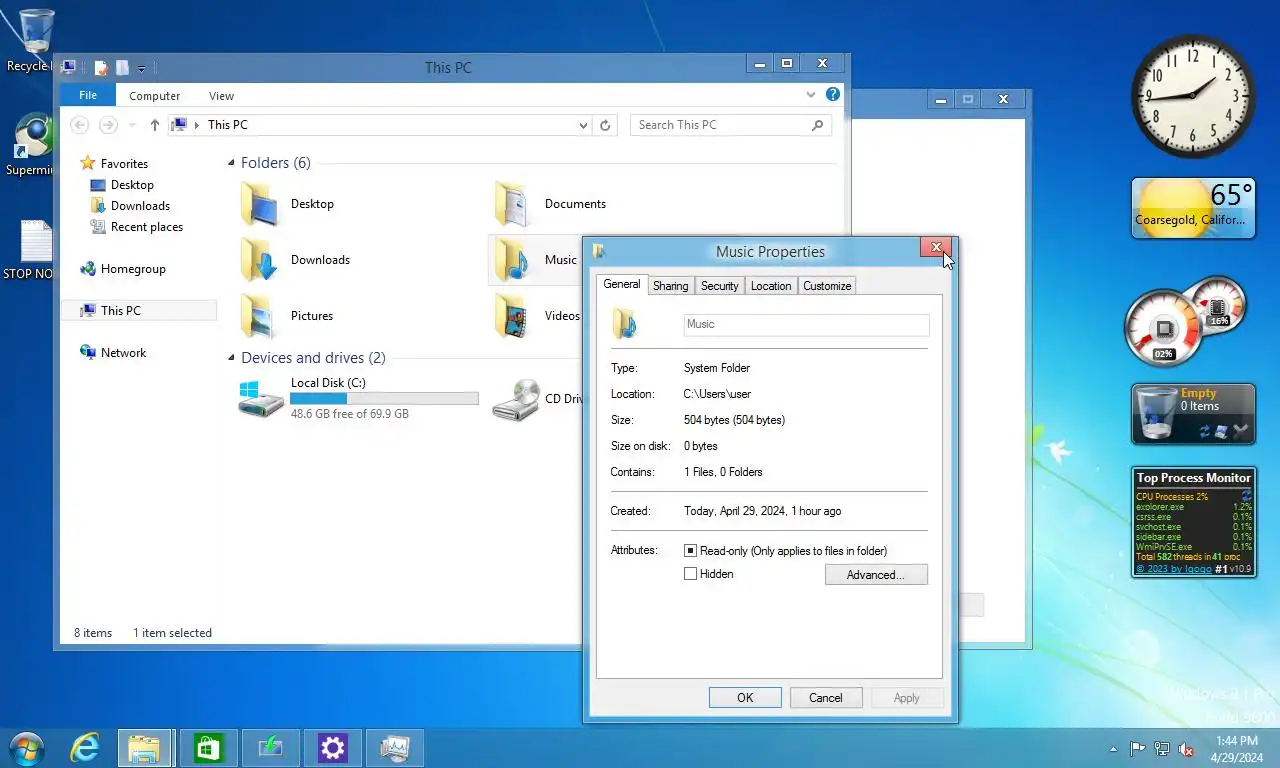Click the Advanced... button
This screenshot has width=1280, height=768.
[876, 575]
